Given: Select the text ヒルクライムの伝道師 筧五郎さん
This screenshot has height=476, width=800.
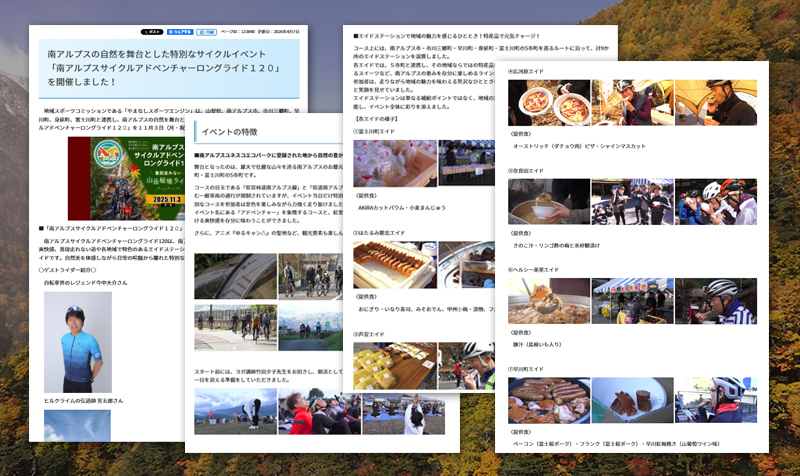Looking at the screenshot, I should point(83,400).
